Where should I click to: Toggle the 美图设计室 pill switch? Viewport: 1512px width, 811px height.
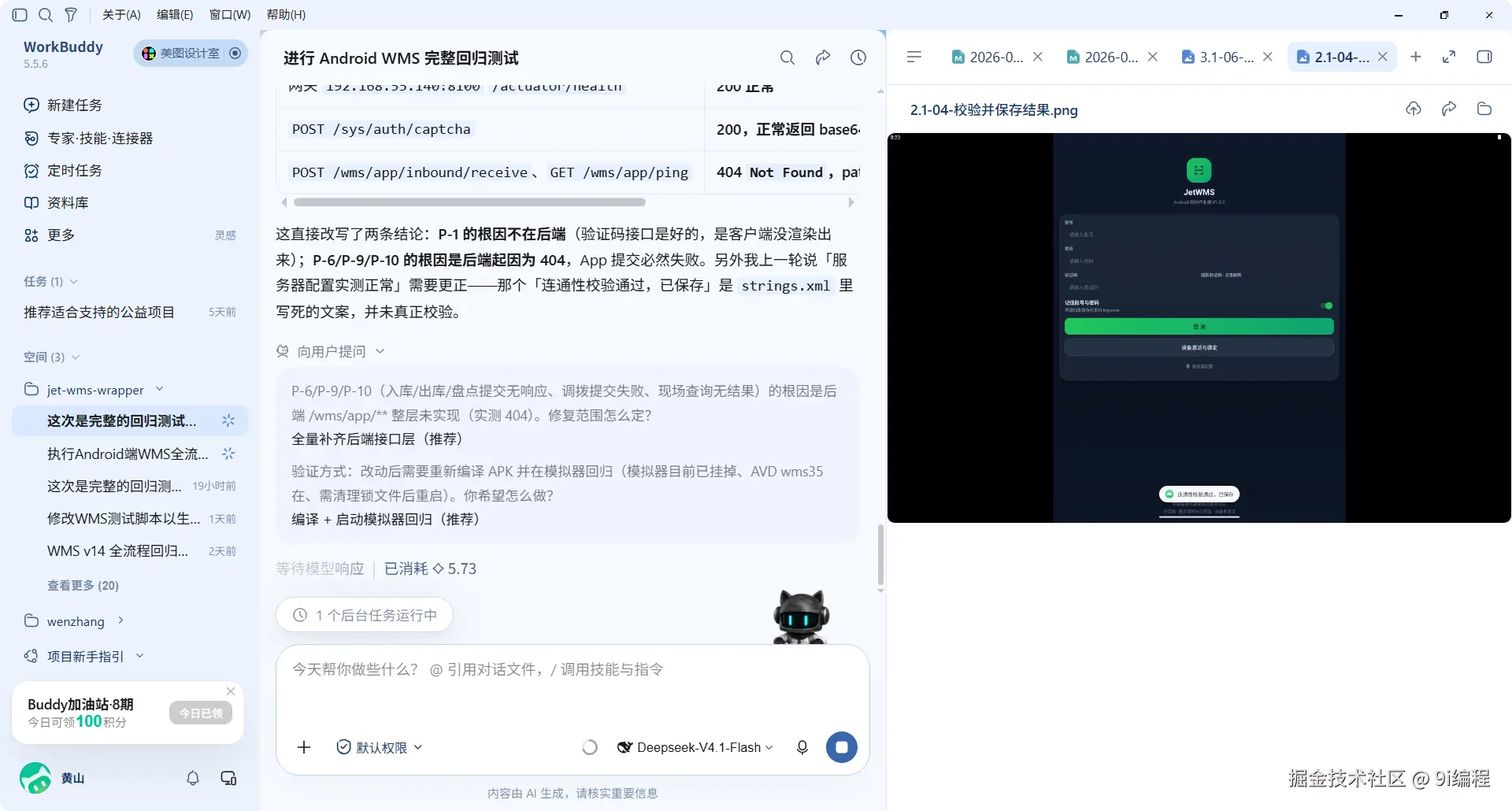tap(191, 53)
